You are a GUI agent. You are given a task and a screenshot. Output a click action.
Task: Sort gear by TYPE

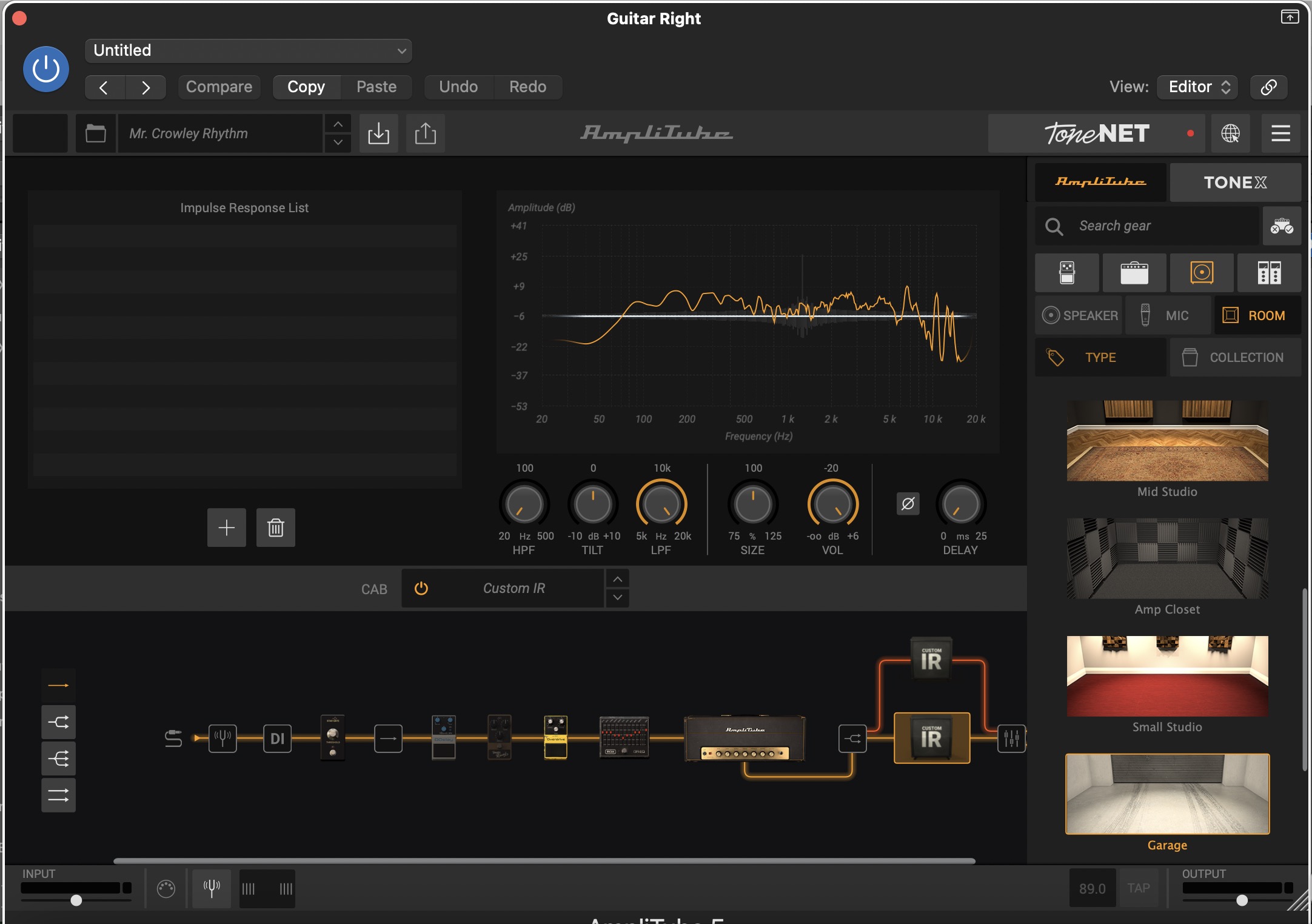[x=1100, y=358]
